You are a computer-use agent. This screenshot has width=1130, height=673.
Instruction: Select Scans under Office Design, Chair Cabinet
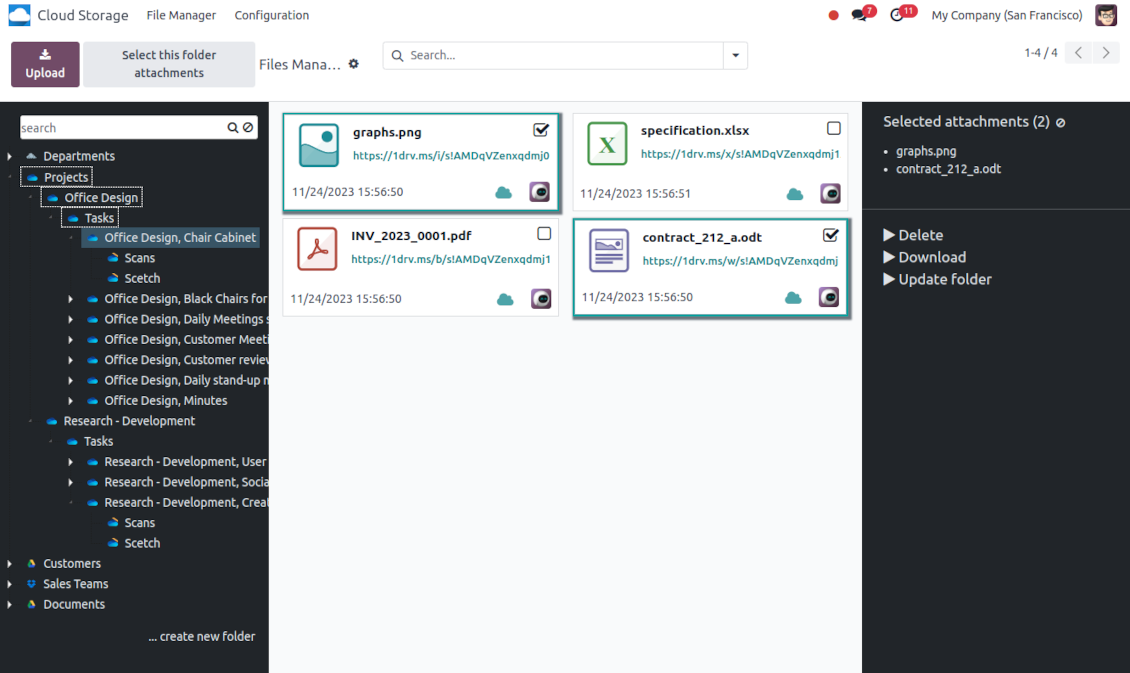pos(139,258)
